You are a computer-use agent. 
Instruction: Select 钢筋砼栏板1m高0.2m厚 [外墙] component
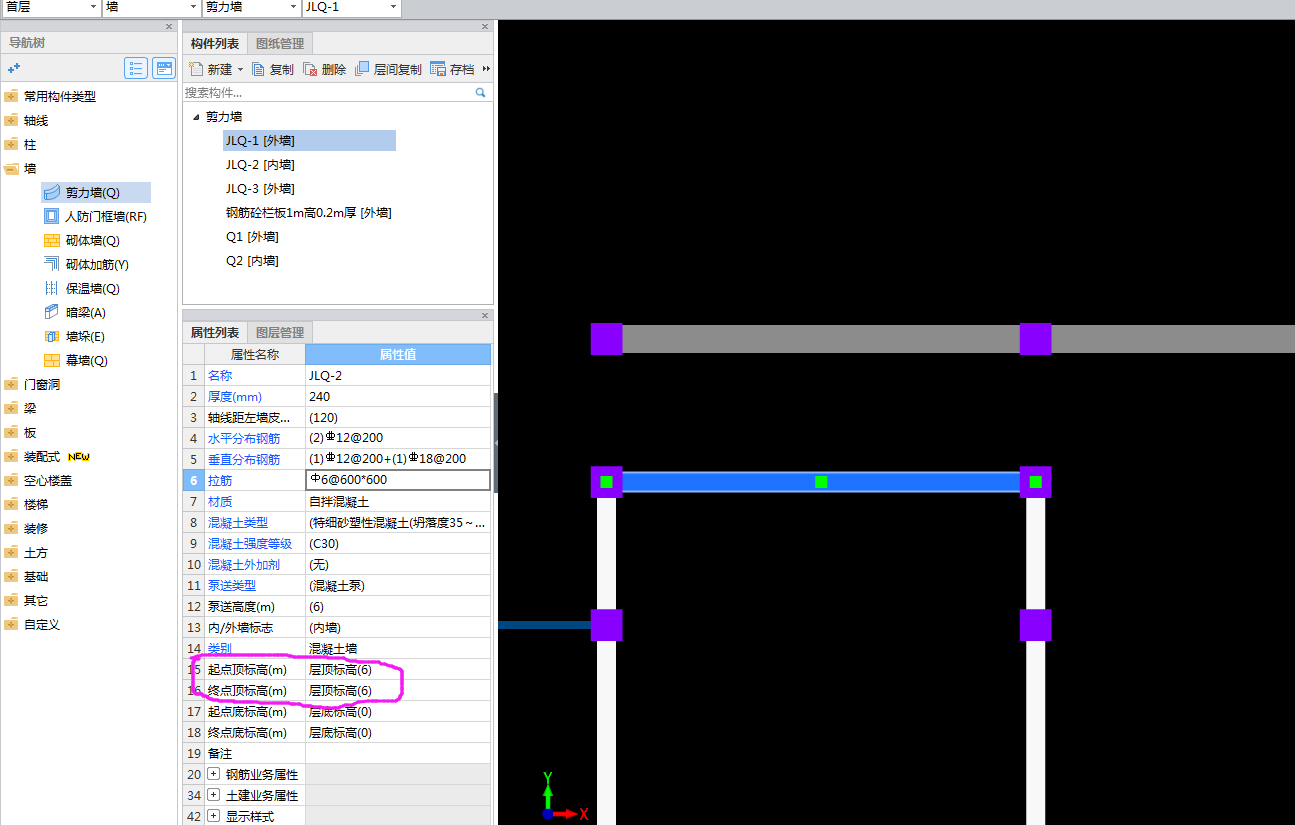click(308, 213)
